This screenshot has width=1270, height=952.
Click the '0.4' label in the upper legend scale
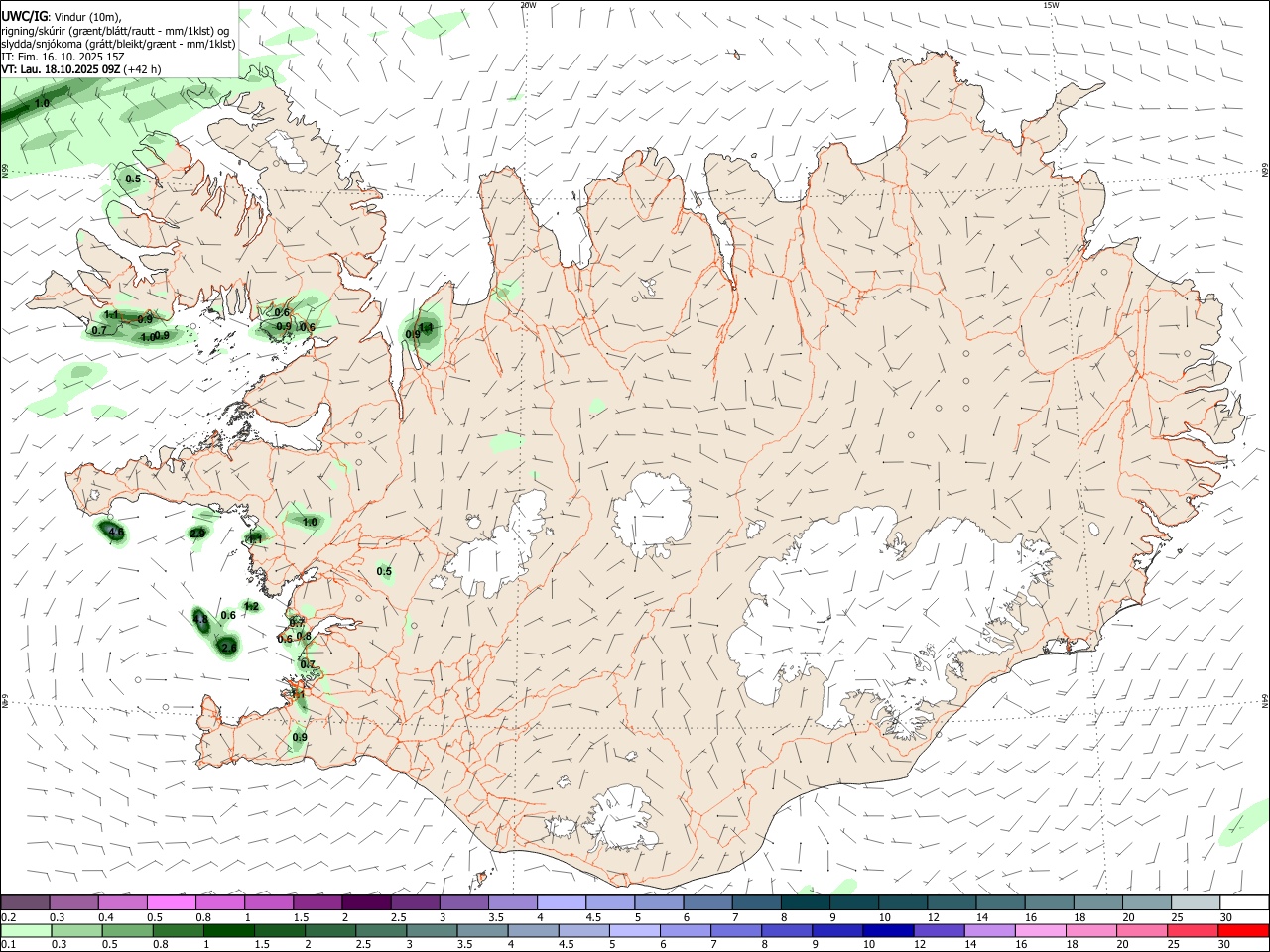coord(106,917)
